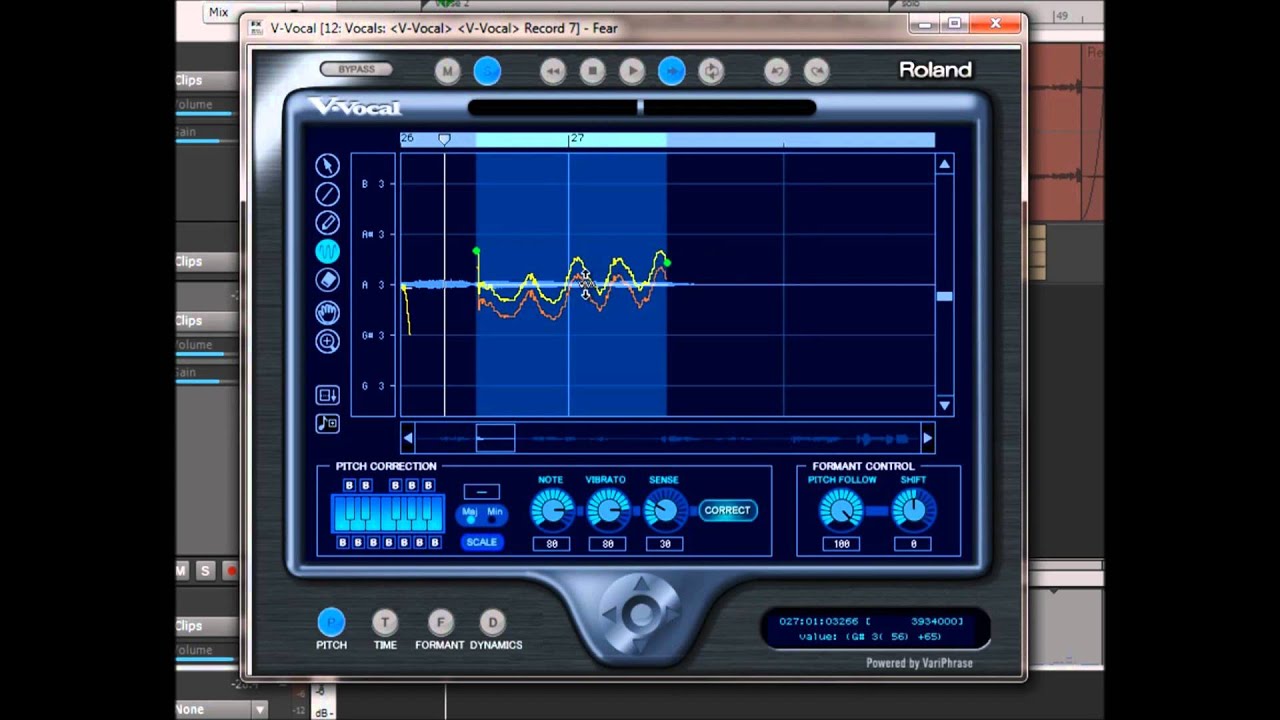Toggle leftmost B button above the keyboard
This screenshot has width=1280, height=720.
coord(349,486)
